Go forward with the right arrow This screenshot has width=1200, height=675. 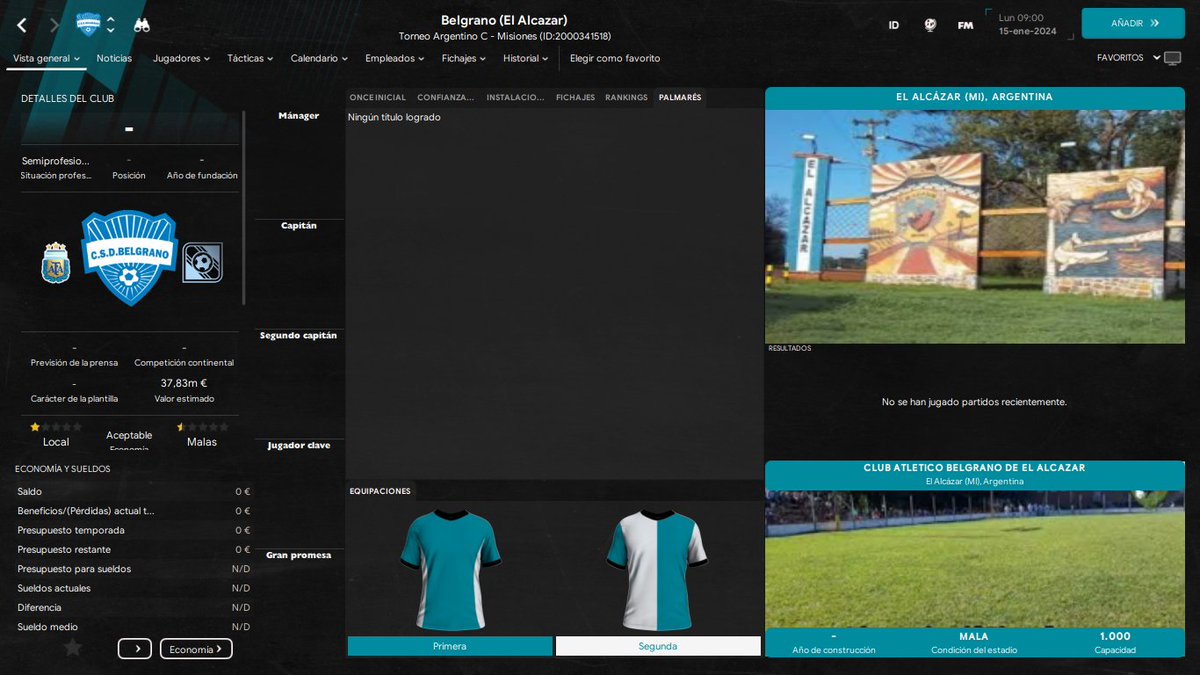[54, 24]
